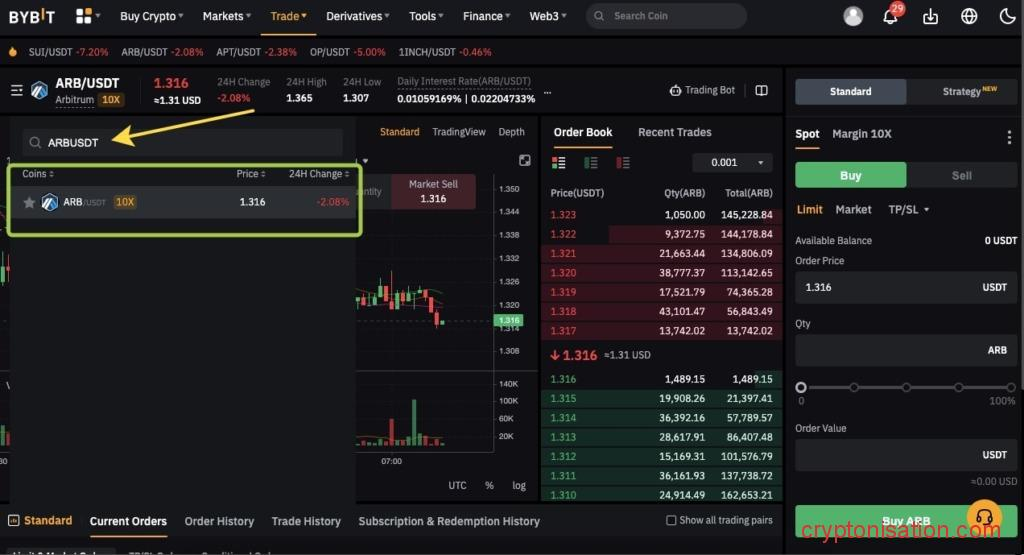Open the notifications bell icon
Screen dimensions: 1024x555
click(890, 17)
